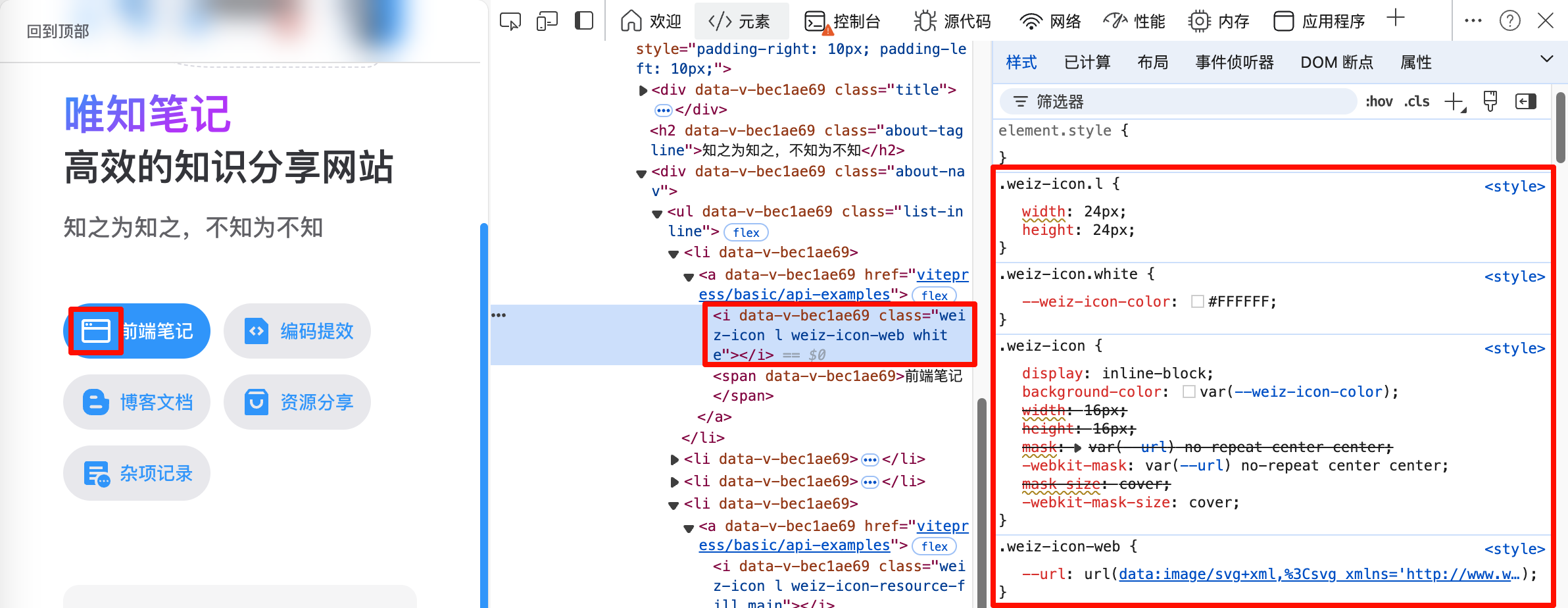Click ellipsis badge in title div

tap(663, 110)
